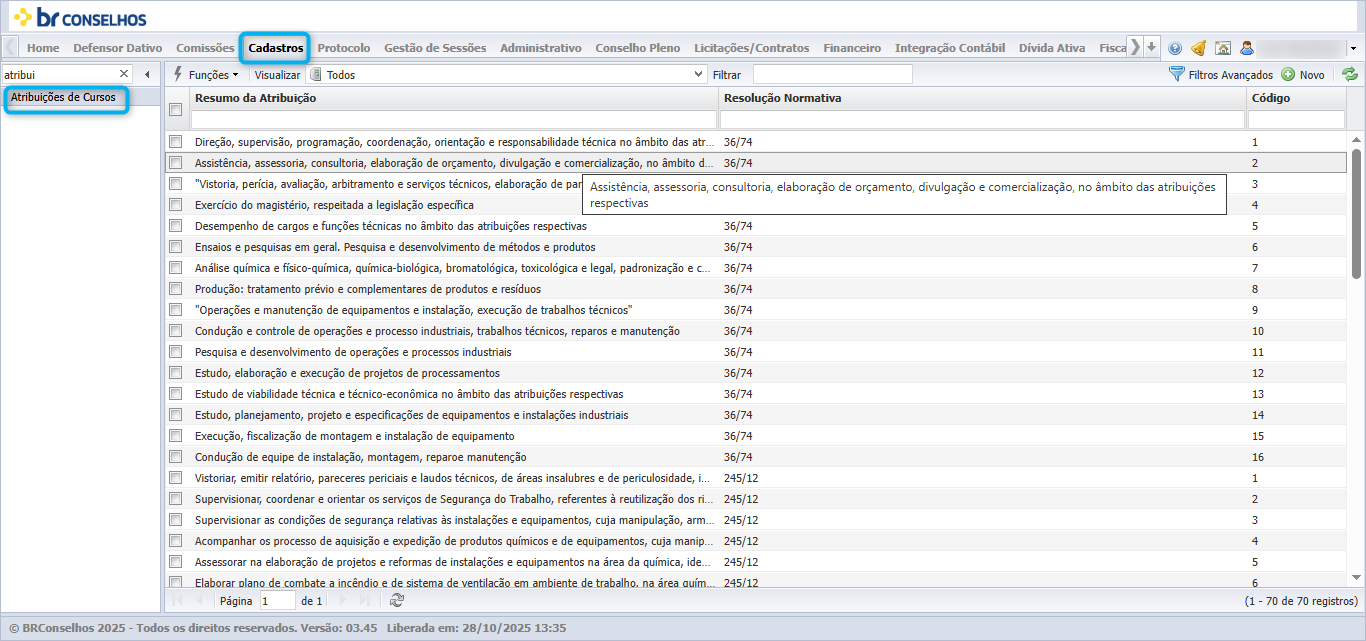Click the pagination reload icon

click(x=397, y=600)
